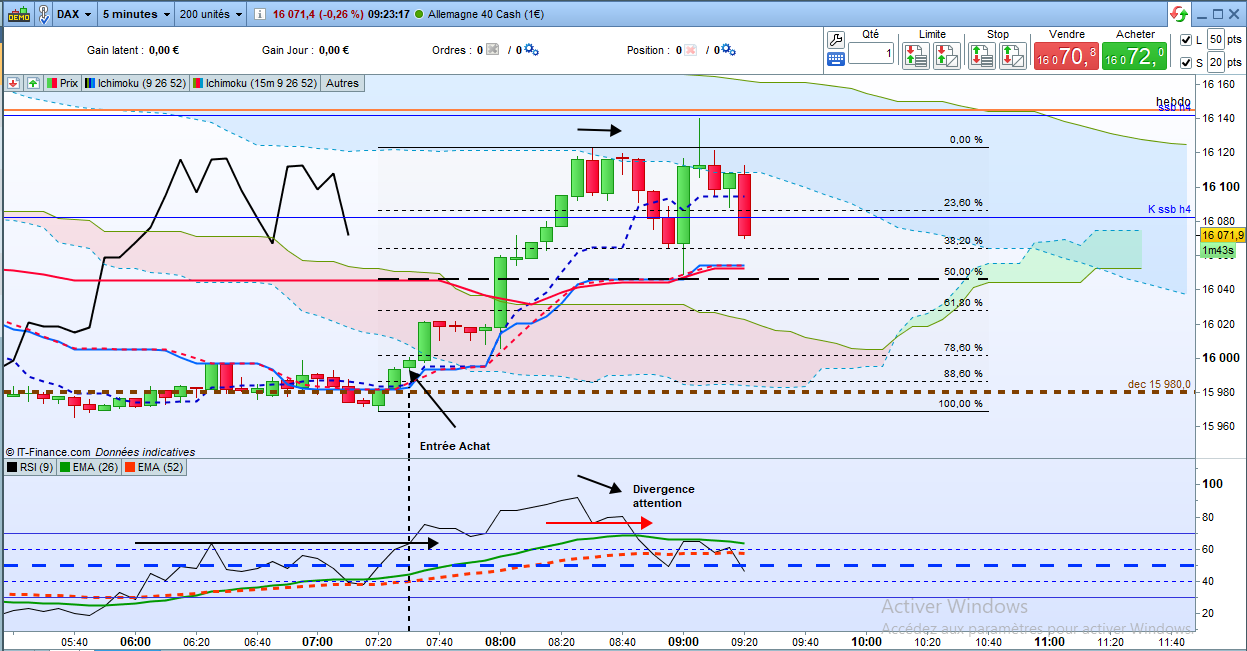1247x651 pixels.
Task: Click the red down-arrow indicator icon
Action: point(14,83)
